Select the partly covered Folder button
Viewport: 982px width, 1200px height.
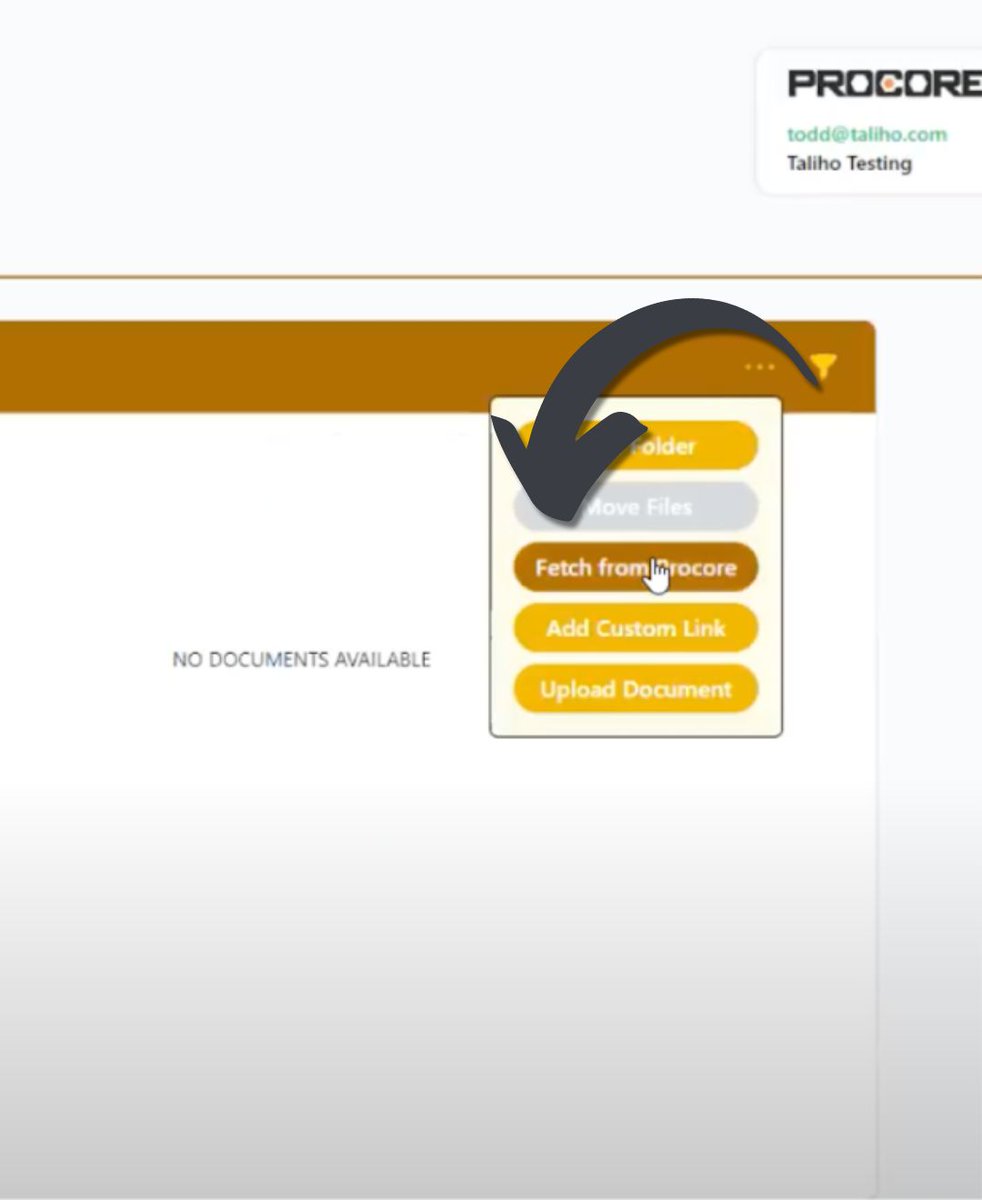(x=635, y=446)
